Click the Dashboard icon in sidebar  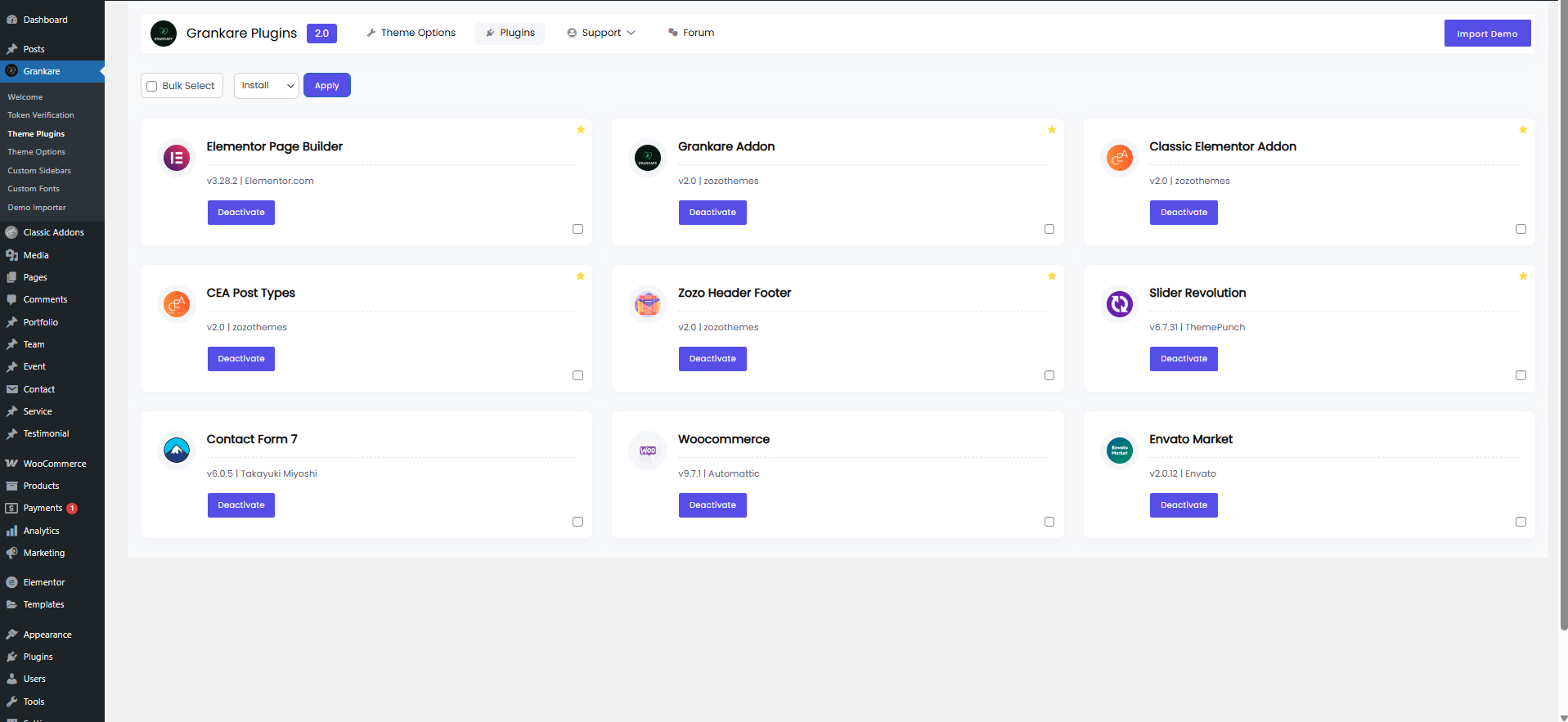click(11, 20)
